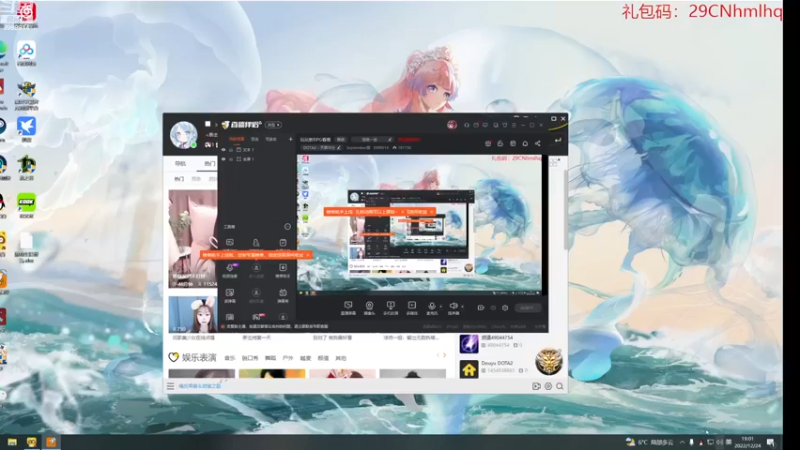800x450 pixels.
Task: Click the blue link text in Douyu bottom bar
Action: (x=199, y=386)
